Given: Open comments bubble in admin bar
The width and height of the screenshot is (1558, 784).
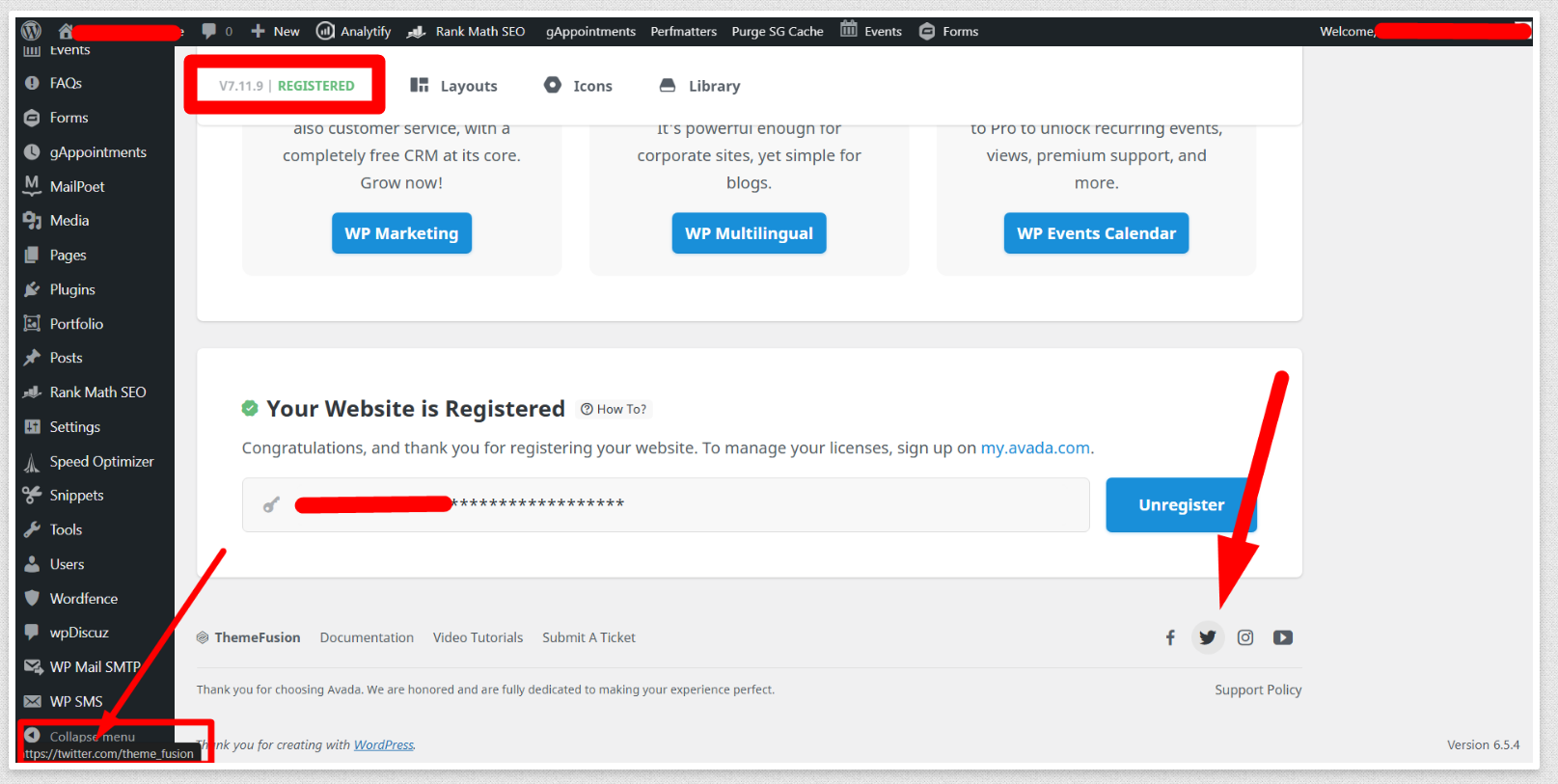Looking at the screenshot, I should pyautogui.click(x=208, y=31).
